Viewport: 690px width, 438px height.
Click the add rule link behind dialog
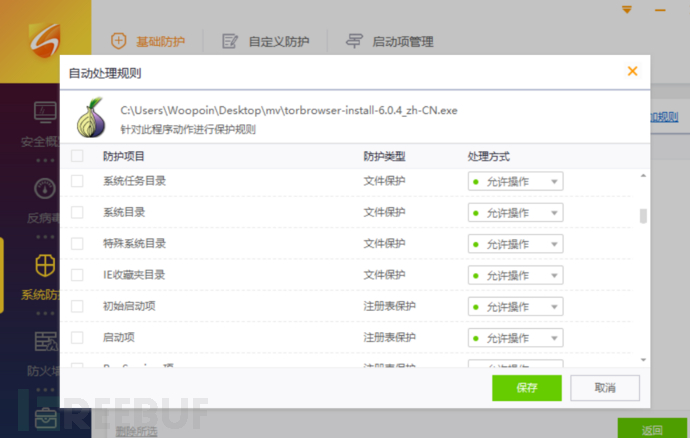(664, 117)
